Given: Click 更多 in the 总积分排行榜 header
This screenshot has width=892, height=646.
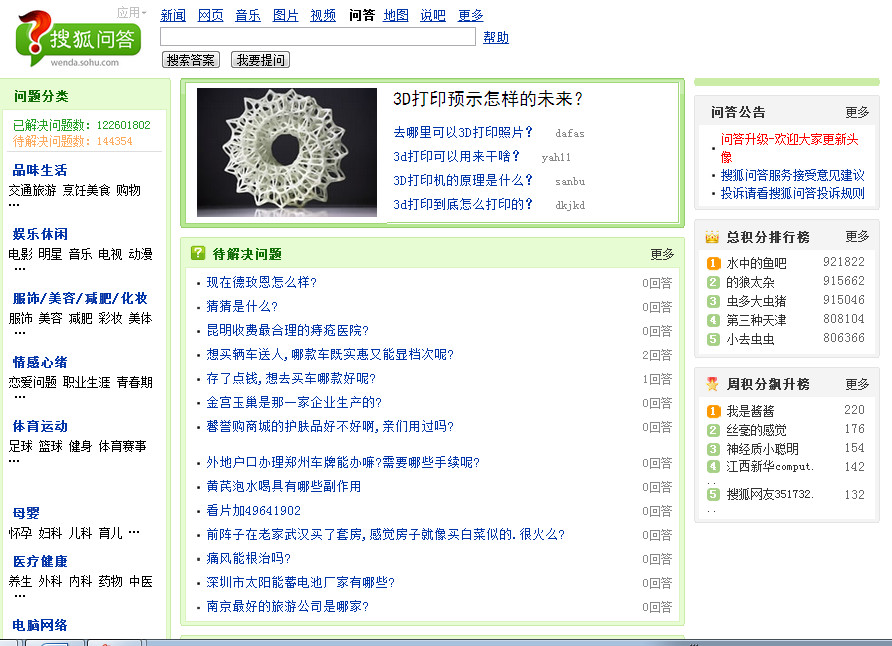Looking at the screenshot, I should (x=857, y=236).
